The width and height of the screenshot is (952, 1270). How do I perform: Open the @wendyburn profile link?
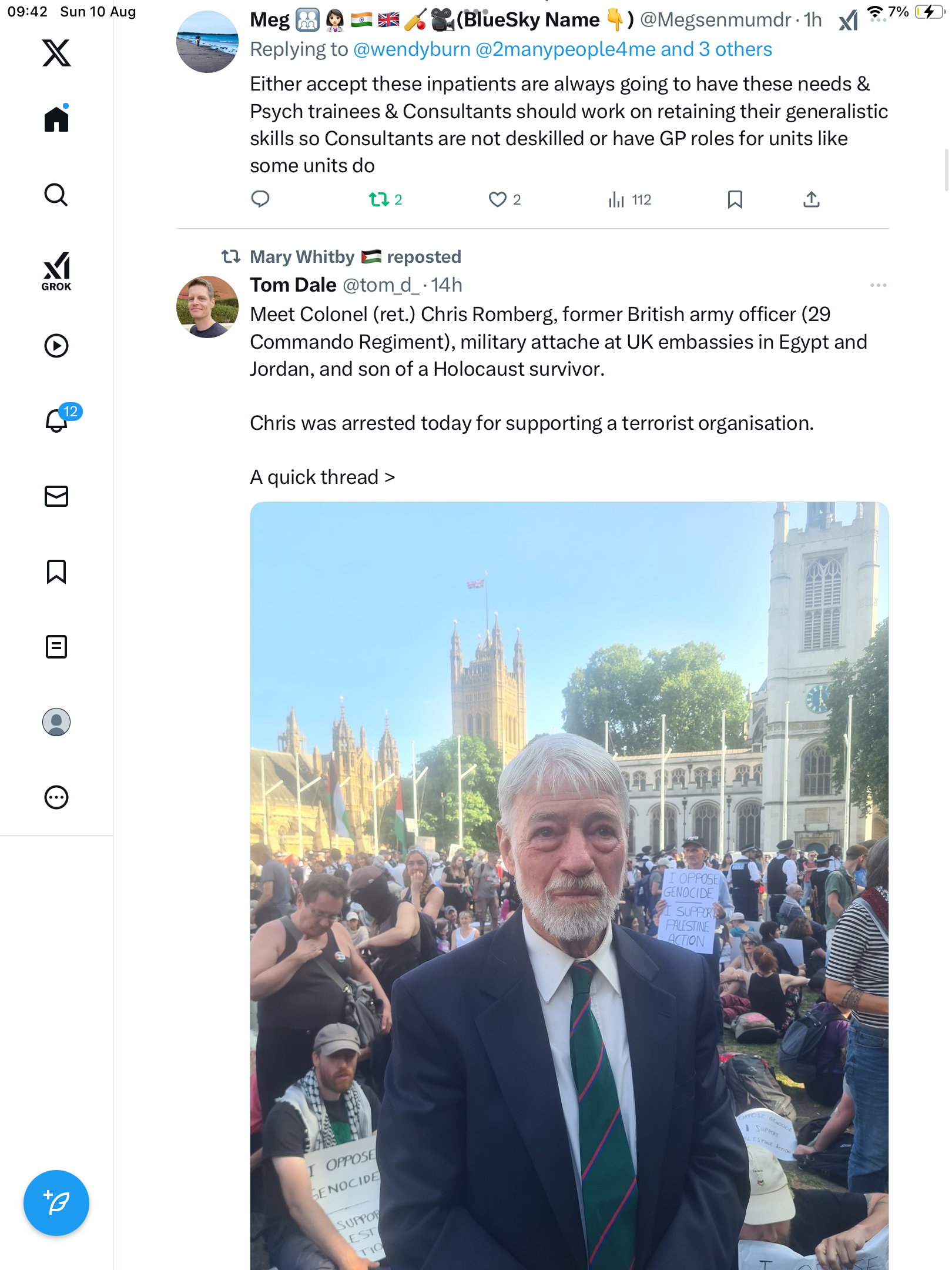point(412,49)
